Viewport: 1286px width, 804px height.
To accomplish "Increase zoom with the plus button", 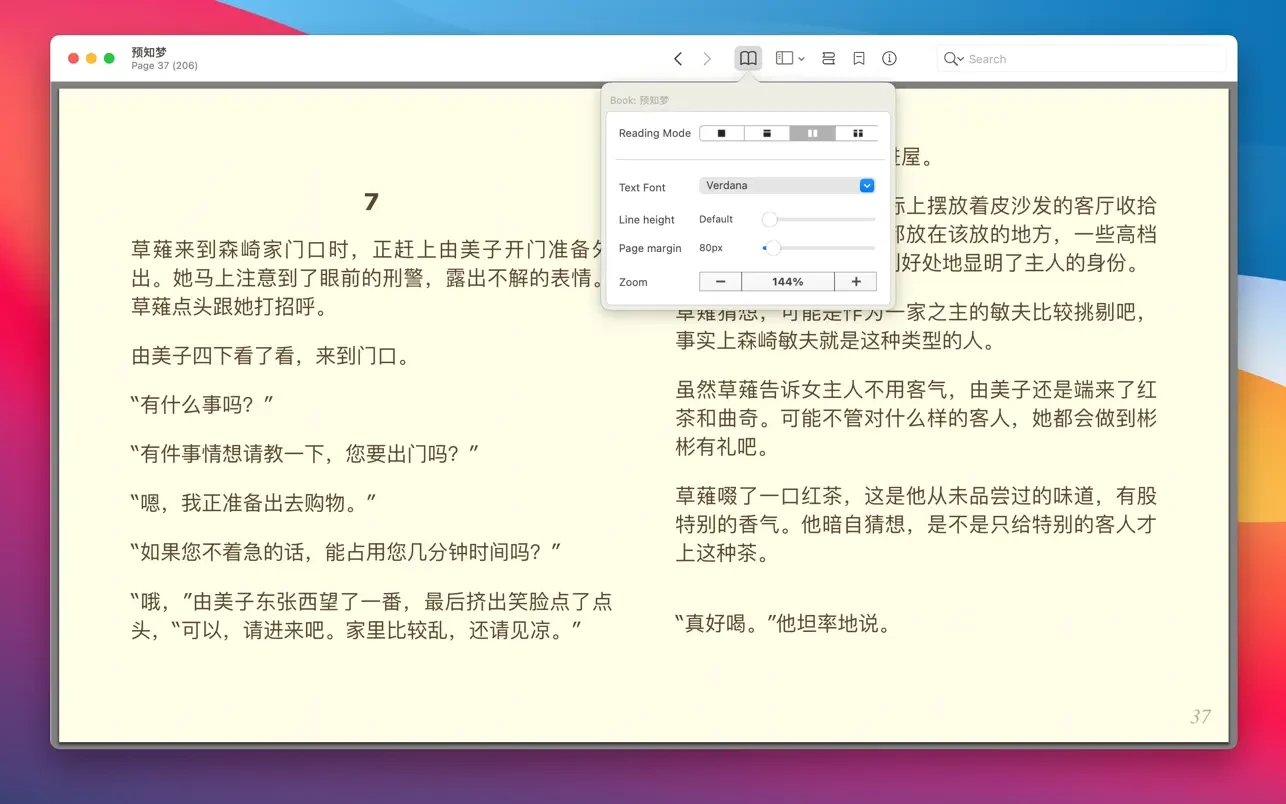I will (x=856, y=282).
